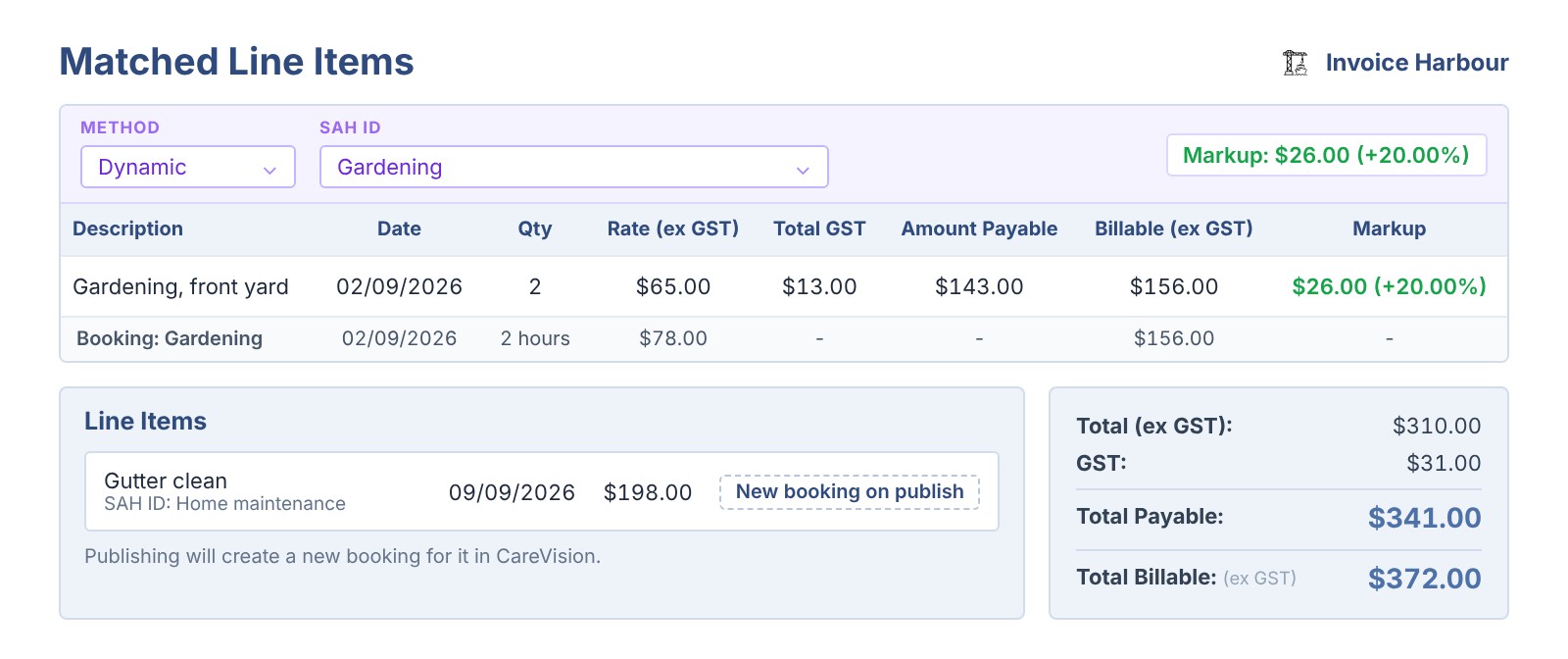
Task: Click the METHOD field label
Action: [120, 127]
